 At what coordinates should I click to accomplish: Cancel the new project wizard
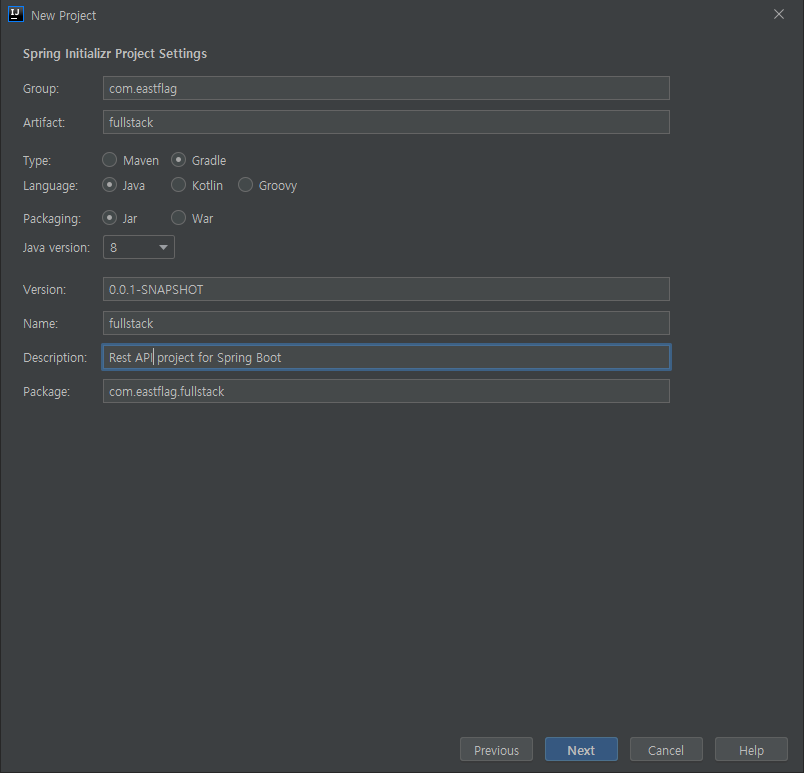(x=666, y=750)
